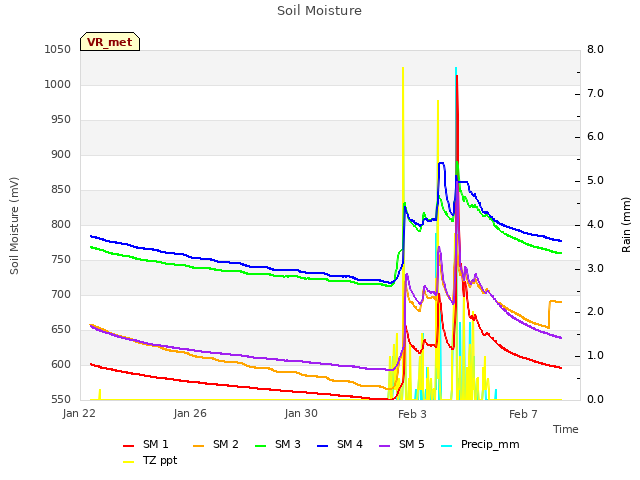This screenshot has width=640, height=480.
Task: Click the 2.0 rain-axis tick label
Action: 596,312
